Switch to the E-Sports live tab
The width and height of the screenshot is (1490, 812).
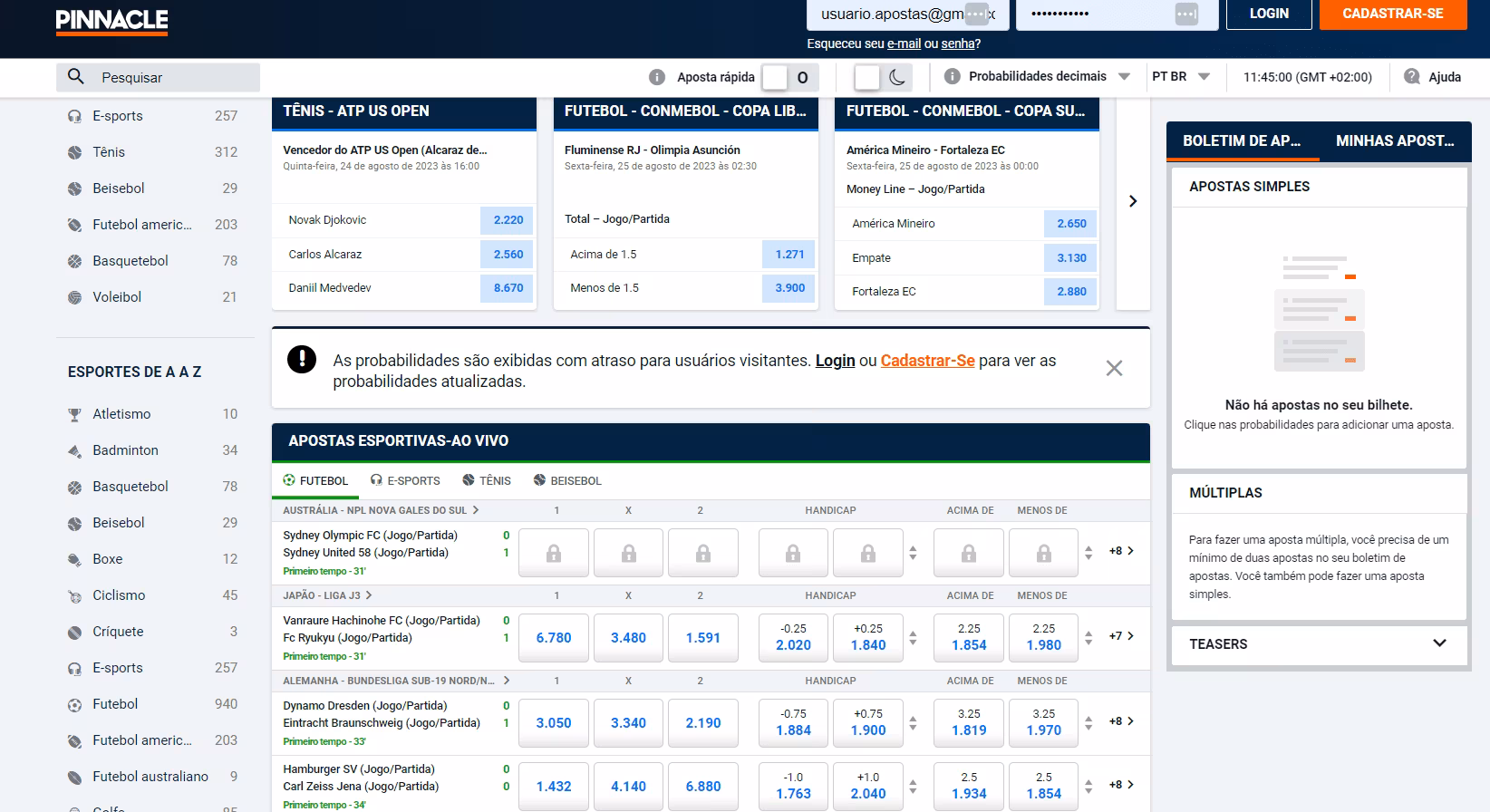click(405, 480)
